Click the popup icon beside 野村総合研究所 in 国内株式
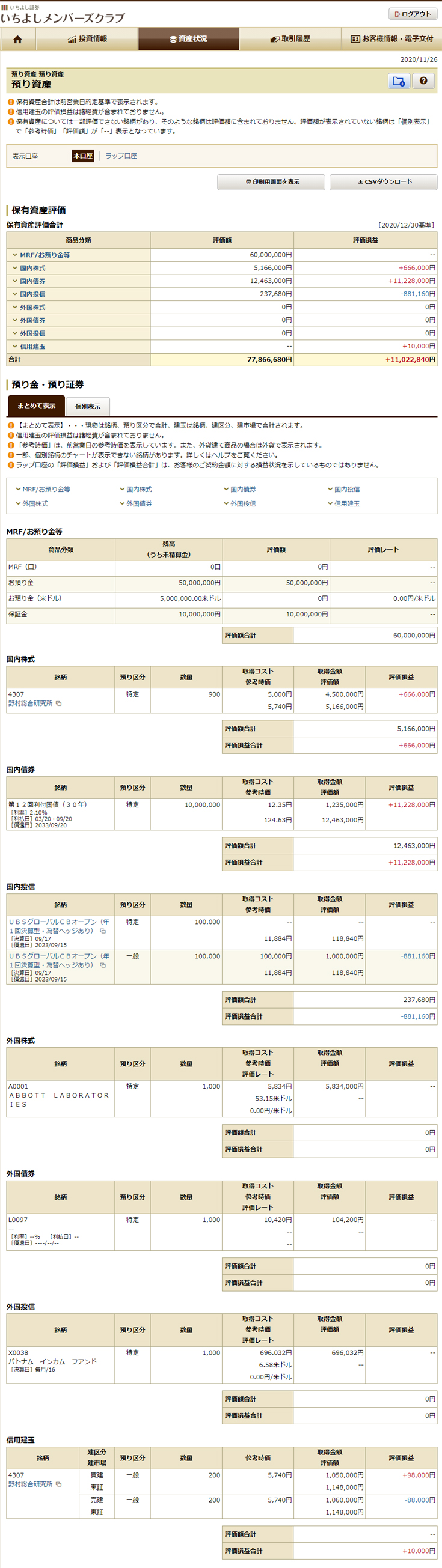The height and width of the screenshot is (1568, 442). click(x=59, y=703)
